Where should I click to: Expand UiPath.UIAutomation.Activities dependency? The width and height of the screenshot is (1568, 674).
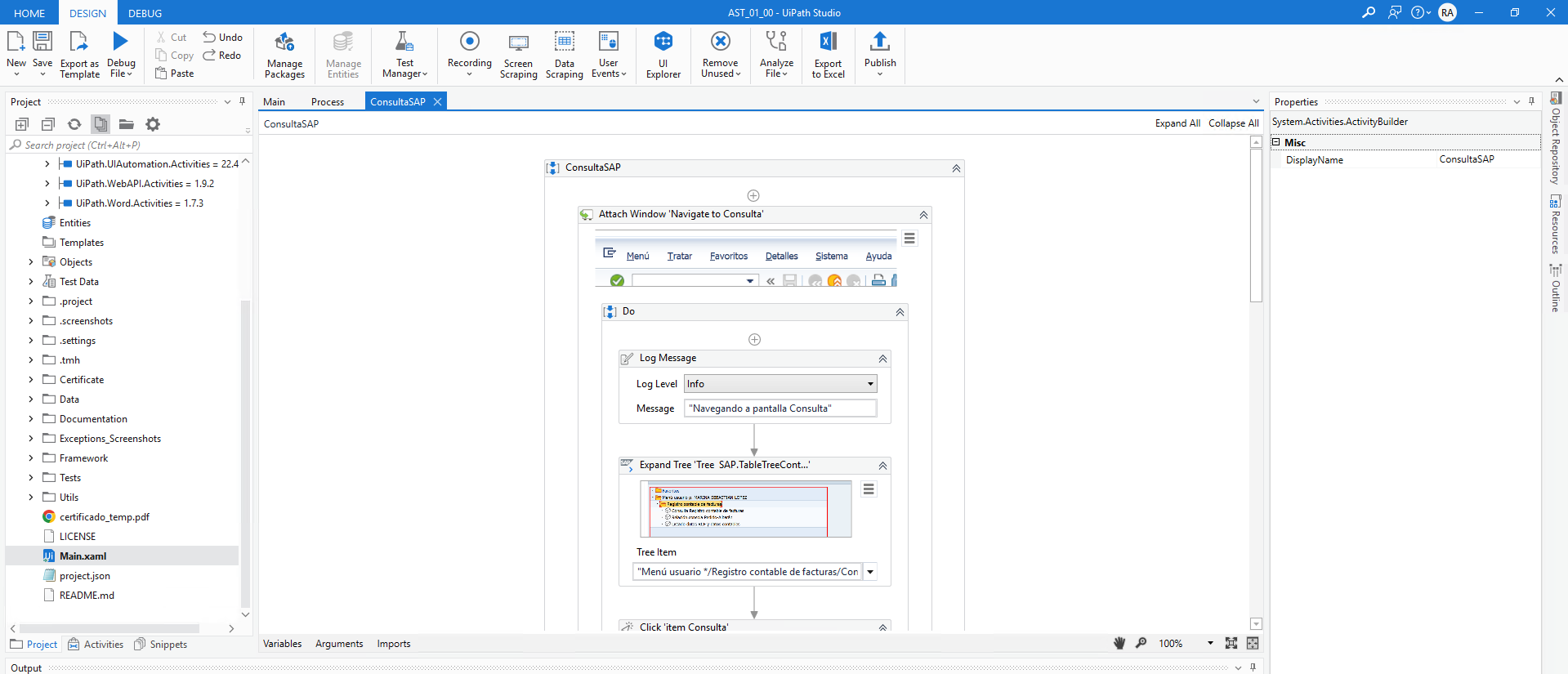click(47, 164)
